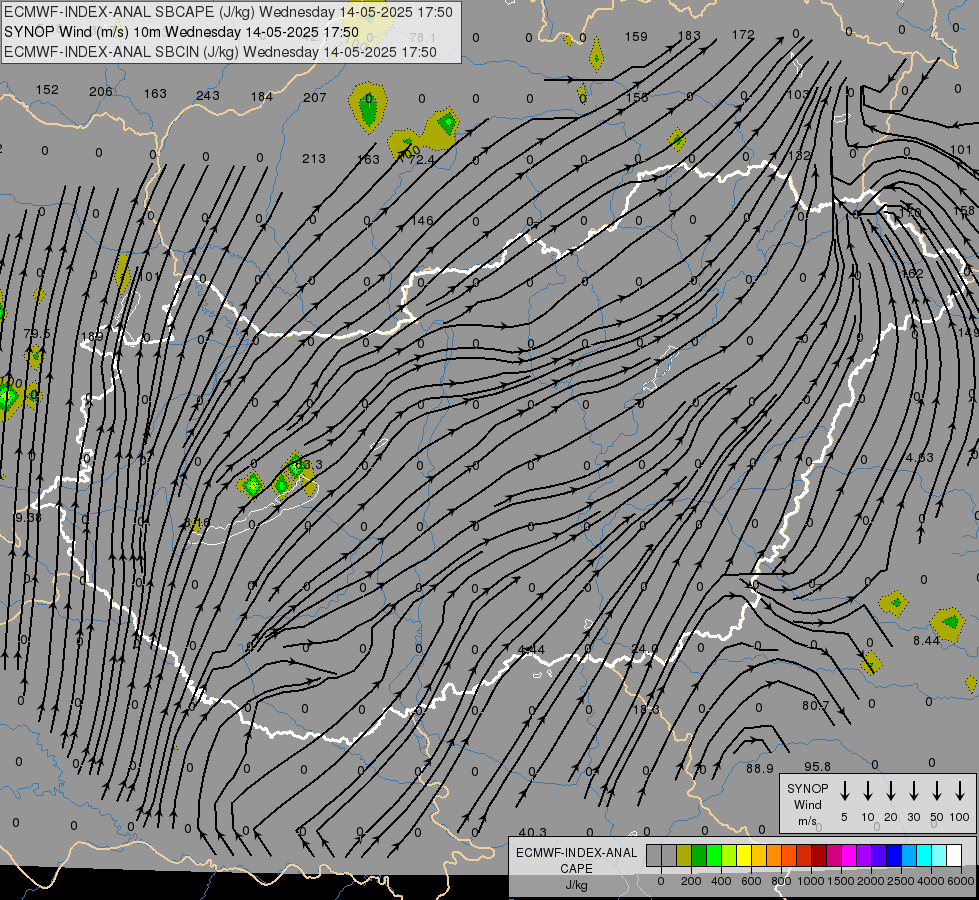
Task: Click the map value 9.38
Action: coord(28,517)
